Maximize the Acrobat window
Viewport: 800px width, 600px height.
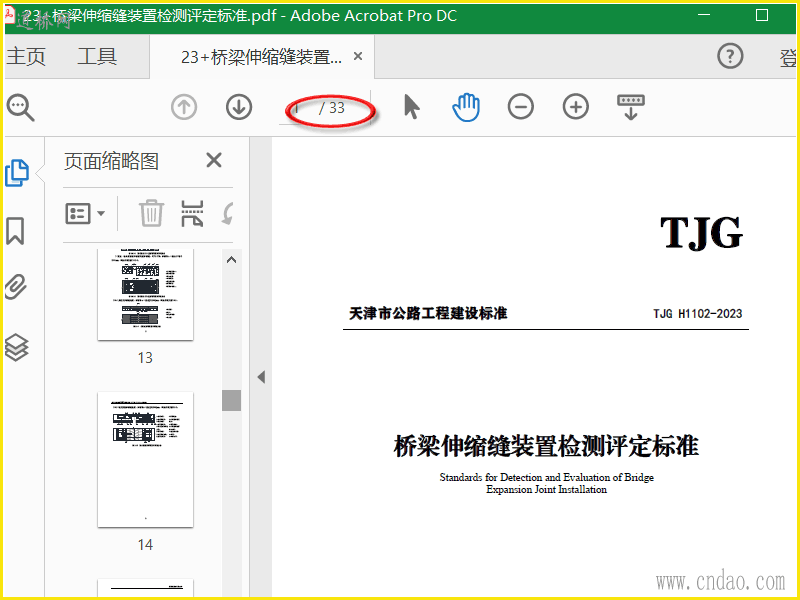click(762, 15)
